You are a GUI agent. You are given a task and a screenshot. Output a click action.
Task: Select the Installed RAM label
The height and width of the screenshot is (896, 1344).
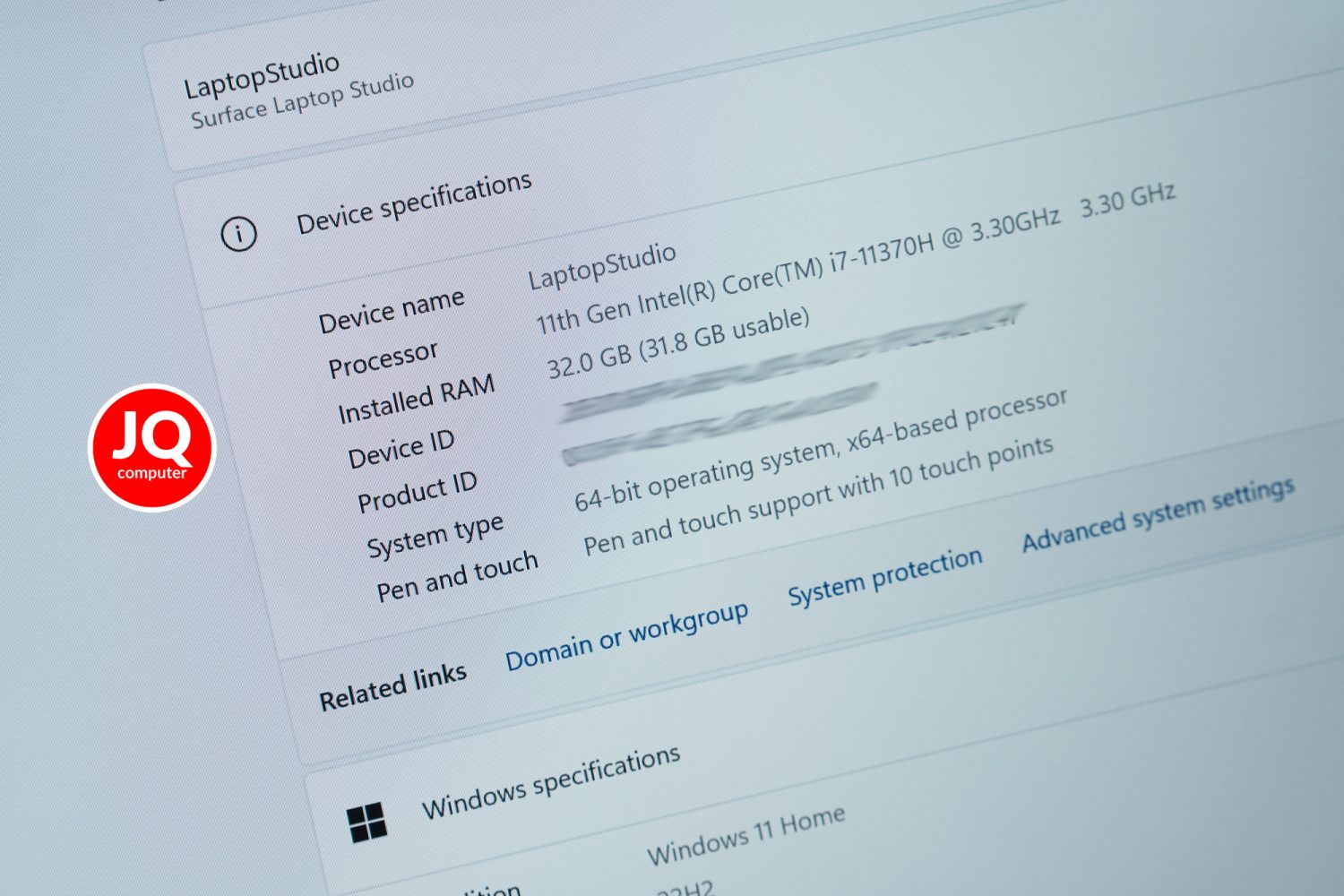[x=416, y=399]
